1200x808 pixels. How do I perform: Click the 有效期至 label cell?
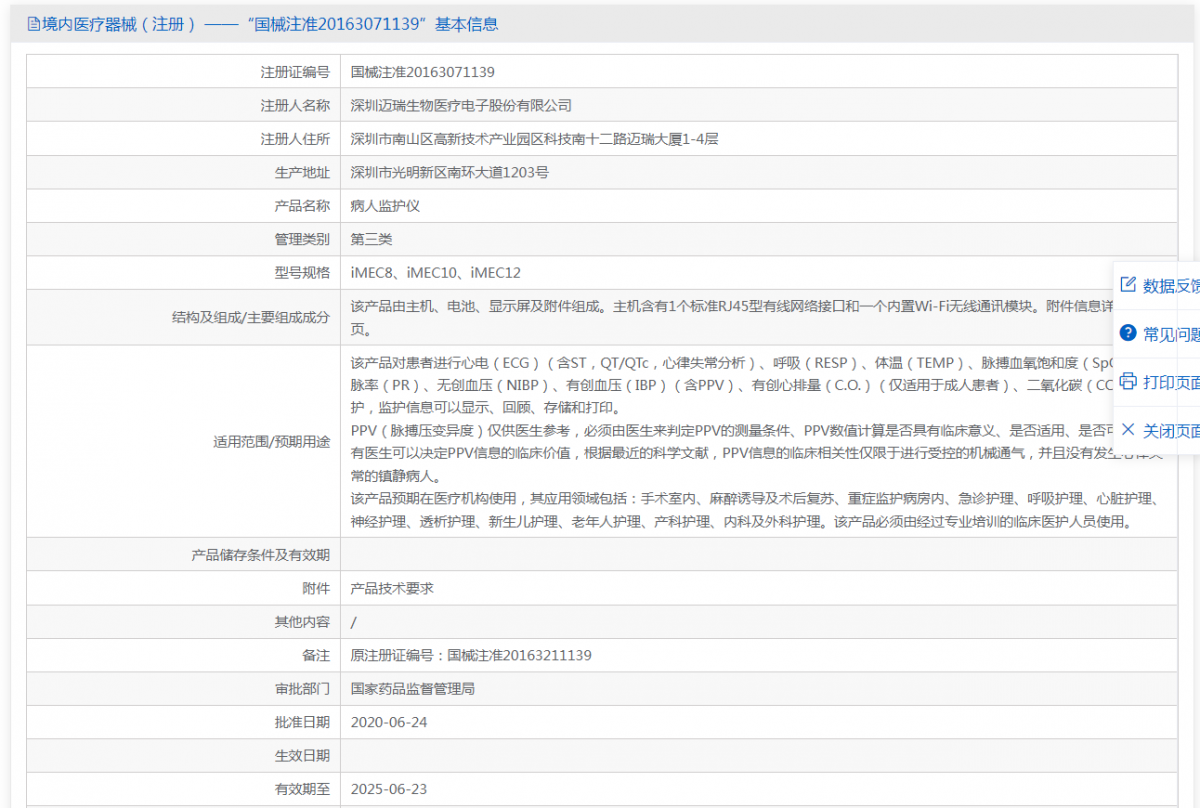pyautogui.click(x=183, y=789)
